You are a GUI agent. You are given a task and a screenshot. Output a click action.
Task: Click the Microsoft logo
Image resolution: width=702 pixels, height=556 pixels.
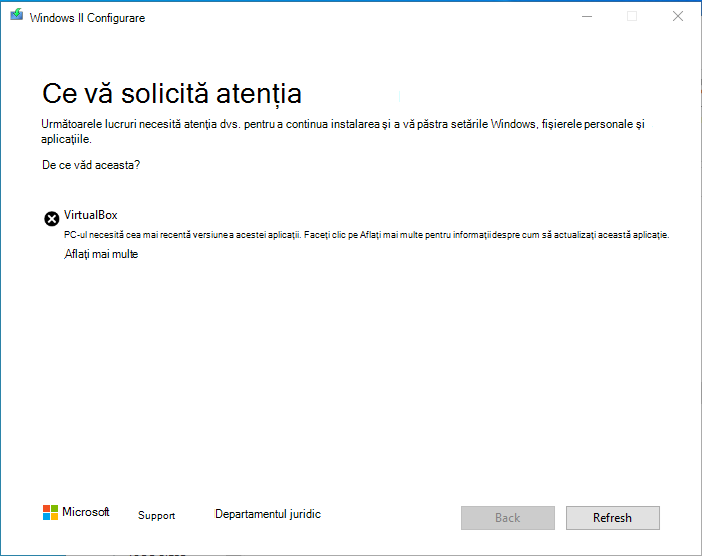tap(76, 512)
